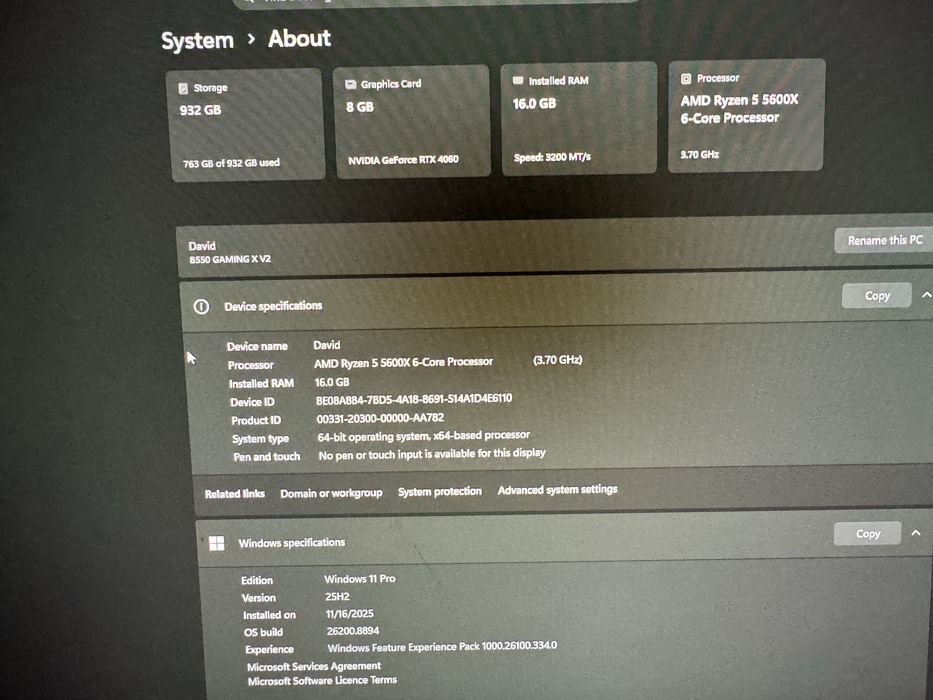Select the System type 64-bit operating system text
Screen dimensions: 933x700
pyautogui.click(x=424, y=436)
